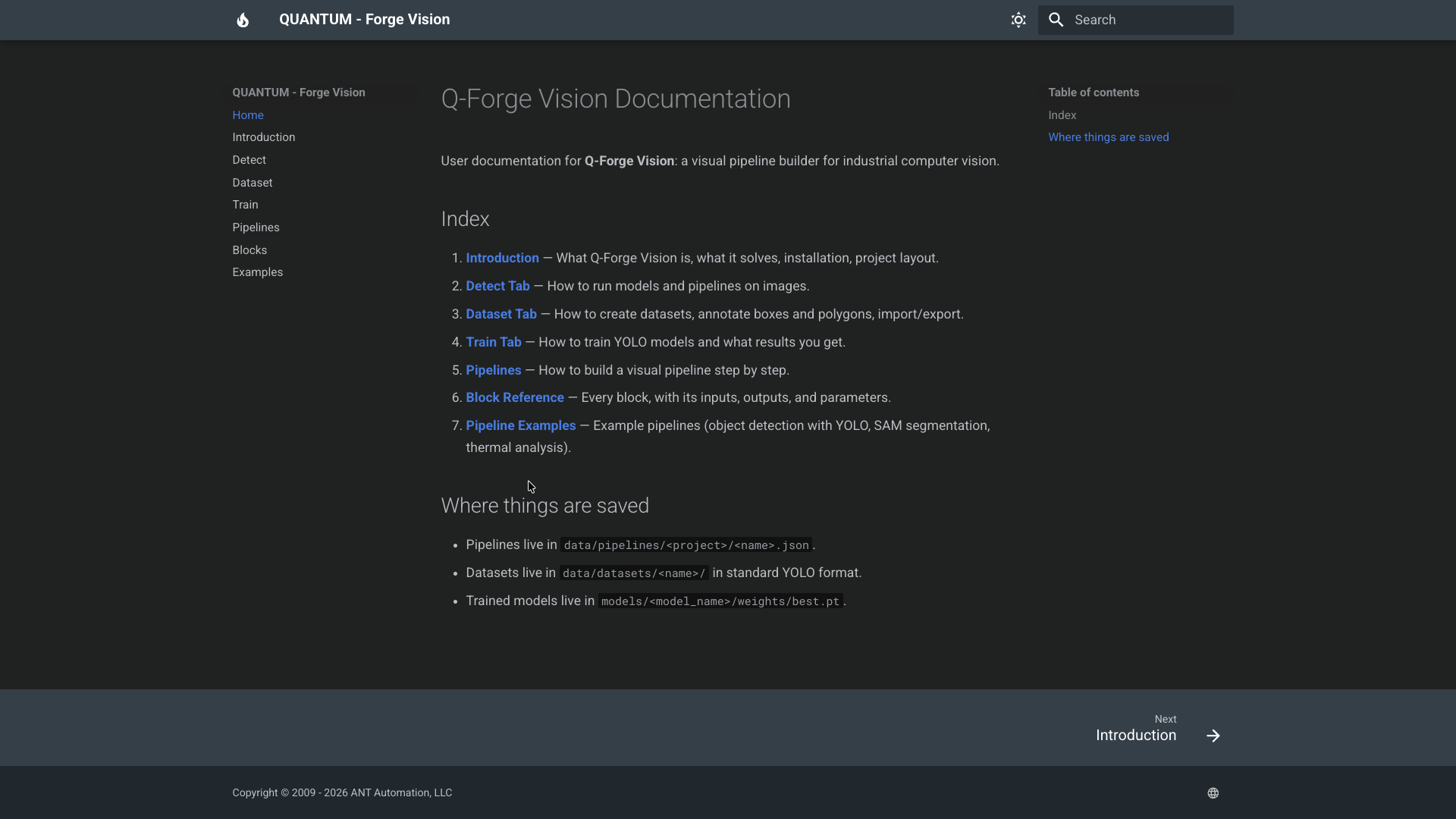Follow the Pipelines link in Index list
1456x819 pixels.
(x=494, y=370)
